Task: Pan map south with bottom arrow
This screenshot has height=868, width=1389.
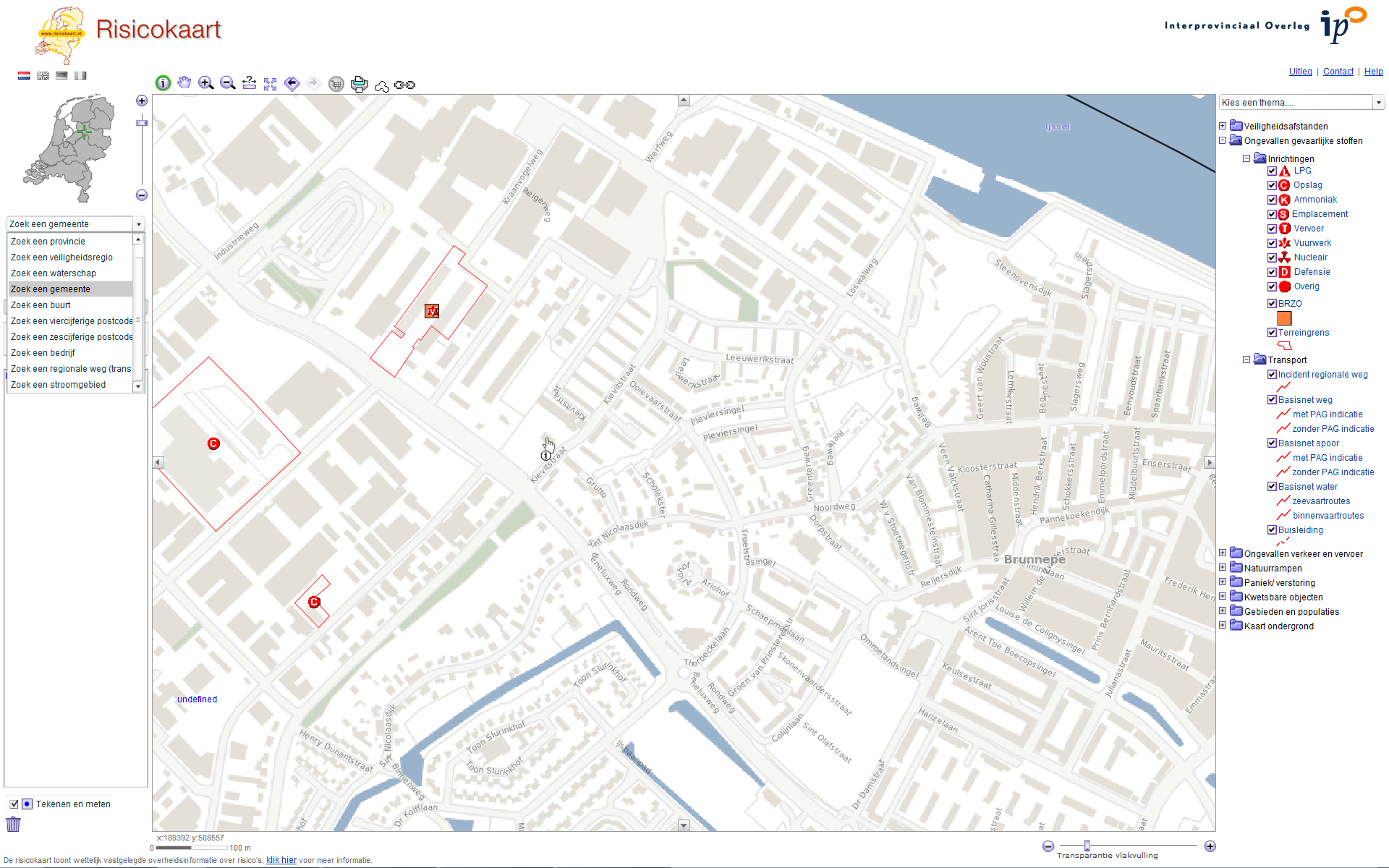Action: point(684,825)
